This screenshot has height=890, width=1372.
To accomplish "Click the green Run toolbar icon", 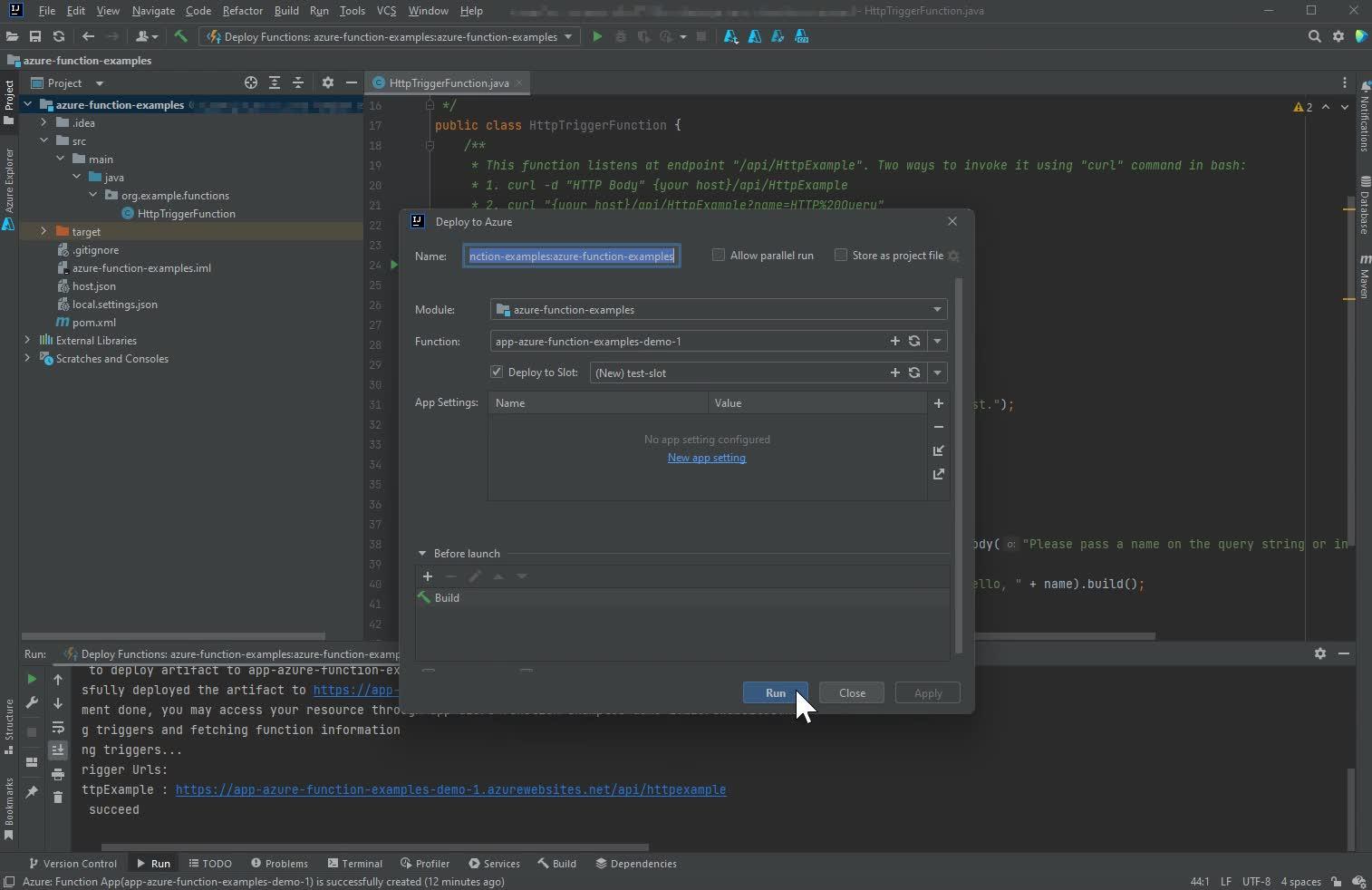I will pos(597,36).
